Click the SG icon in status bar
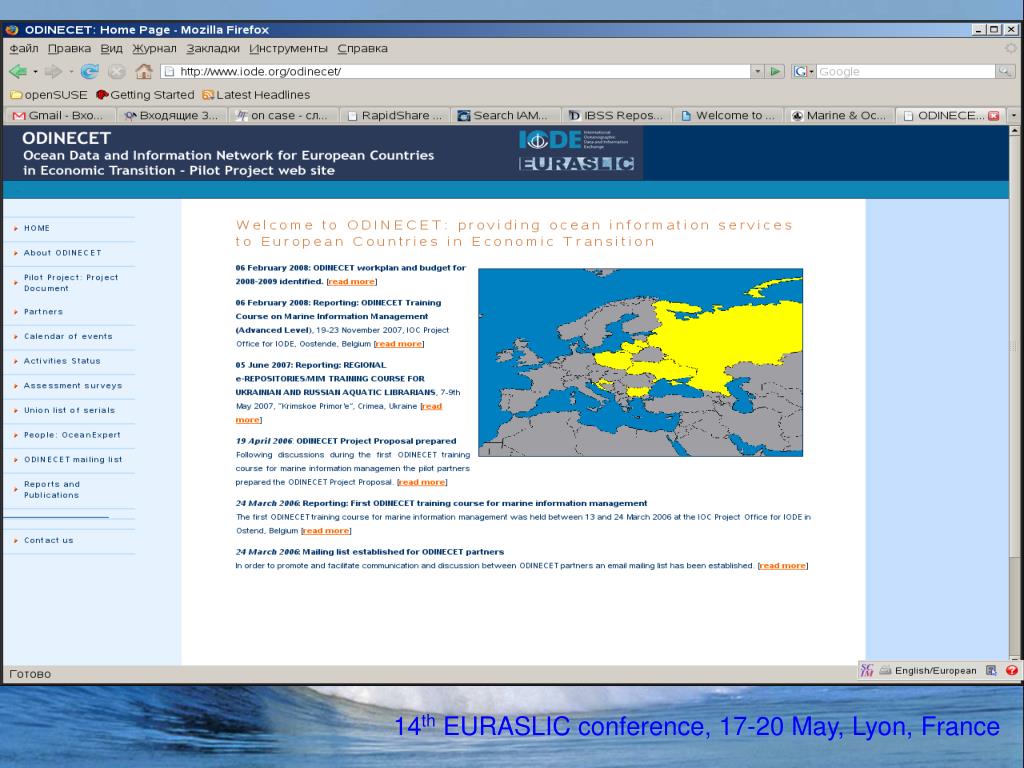Image resolution: width=1024 pixels, height=768 pixels. (x=867, y=670)
